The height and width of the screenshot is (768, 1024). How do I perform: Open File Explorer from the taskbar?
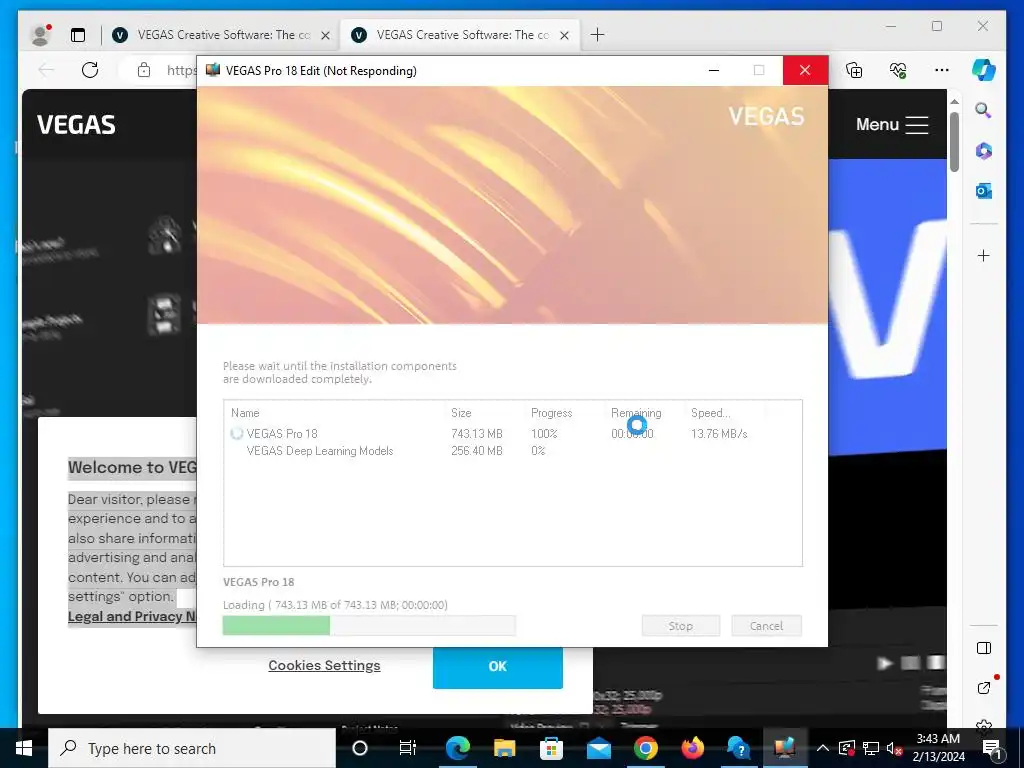pyautogui.click(x=504, y=748)
